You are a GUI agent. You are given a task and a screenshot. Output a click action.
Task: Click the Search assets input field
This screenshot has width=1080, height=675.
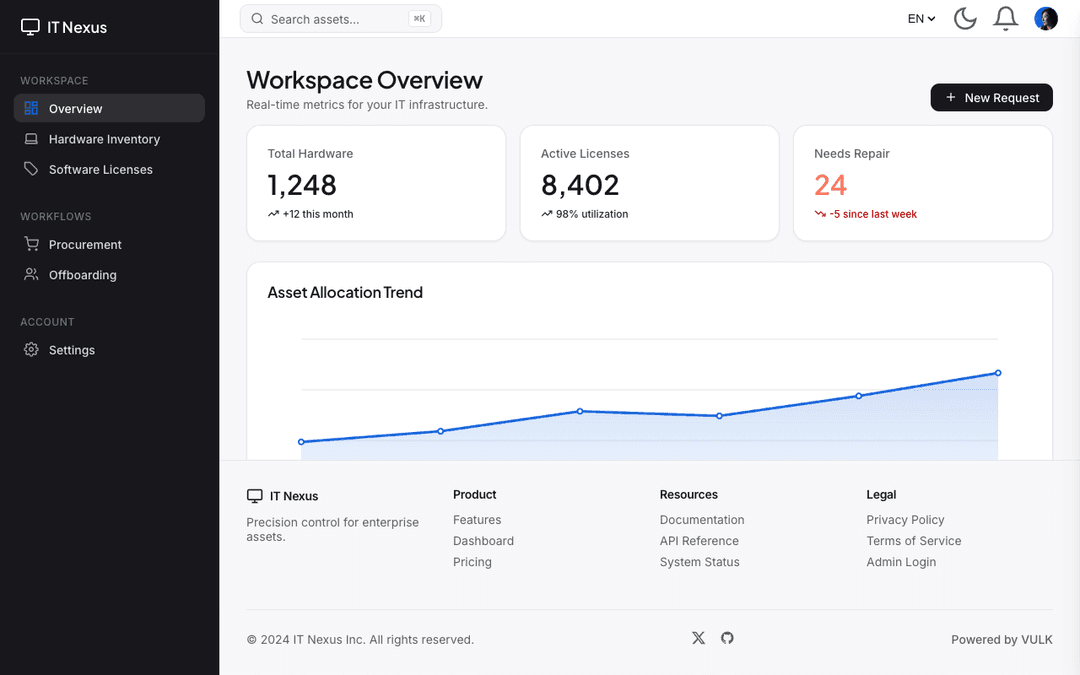click(x=340, y=19)
